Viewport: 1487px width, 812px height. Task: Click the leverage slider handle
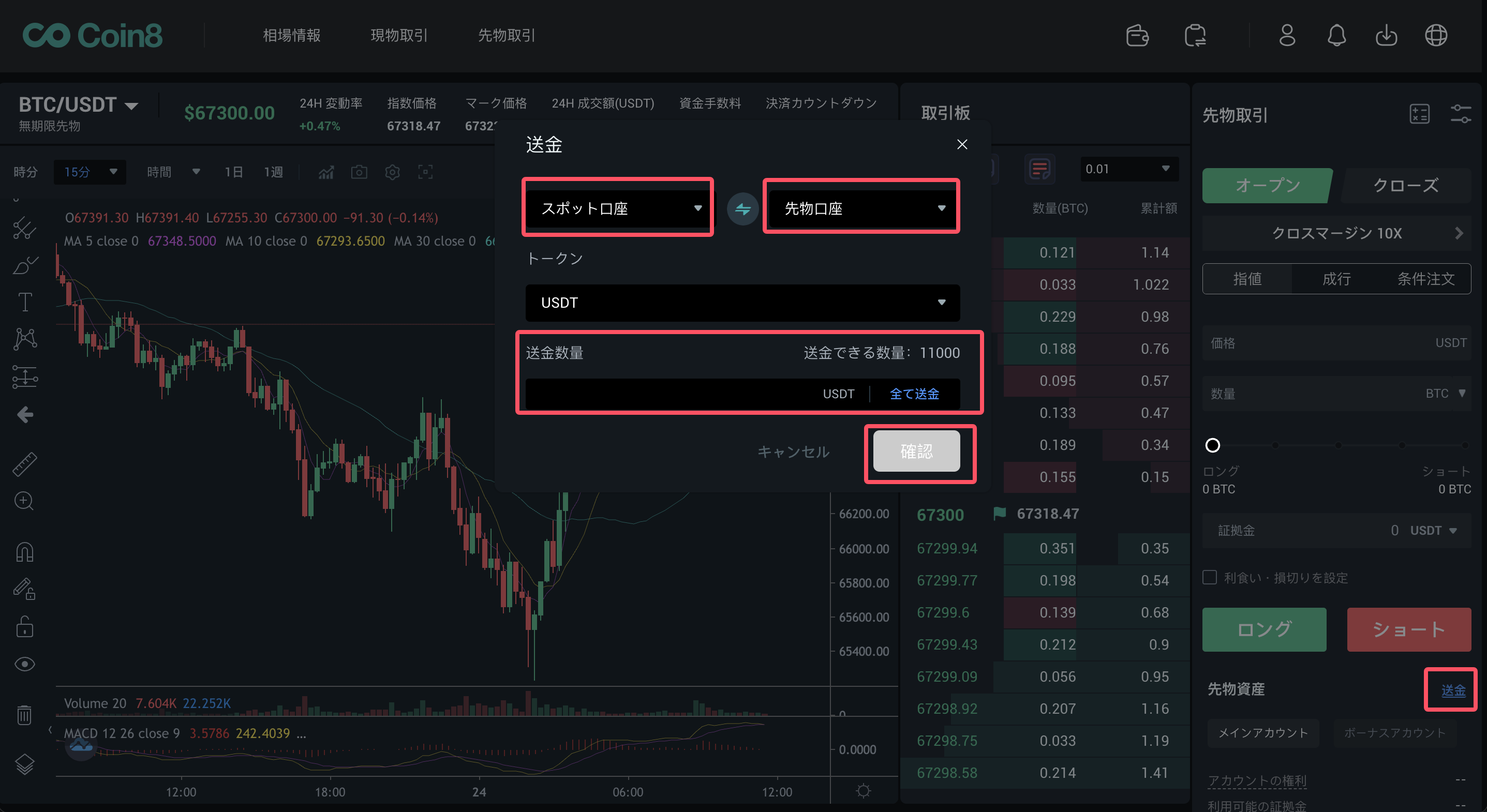pos(1213,445)
